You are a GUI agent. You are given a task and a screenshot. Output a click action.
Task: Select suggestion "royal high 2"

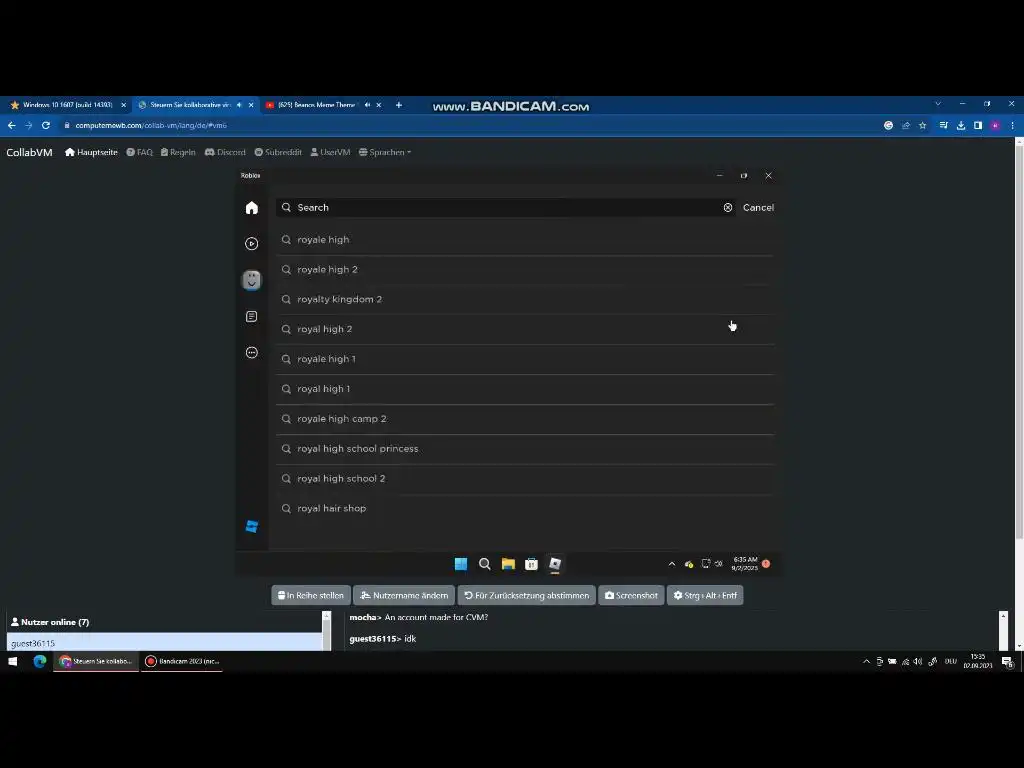(525, 329)
